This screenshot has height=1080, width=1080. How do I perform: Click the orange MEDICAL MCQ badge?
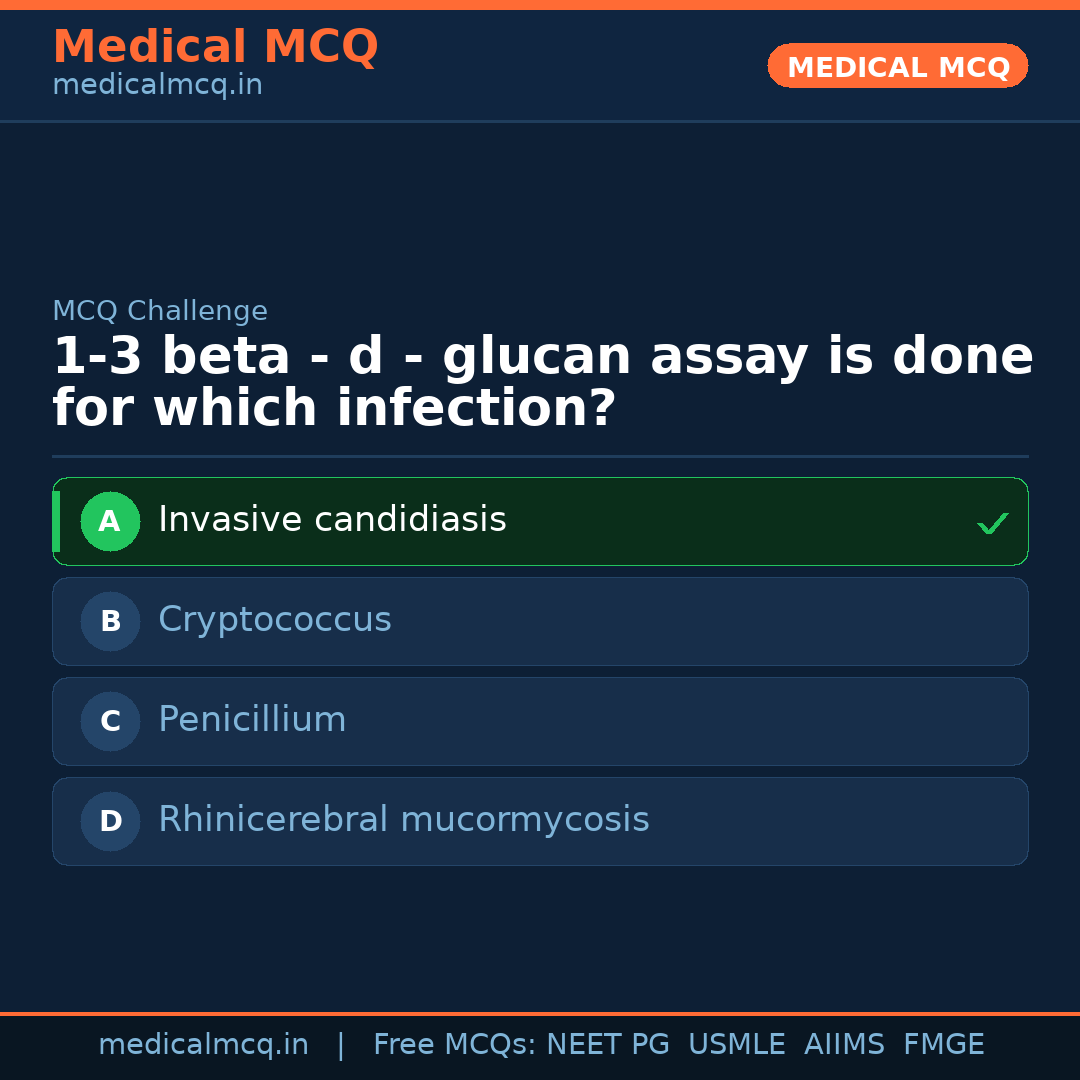click(897, 66)
